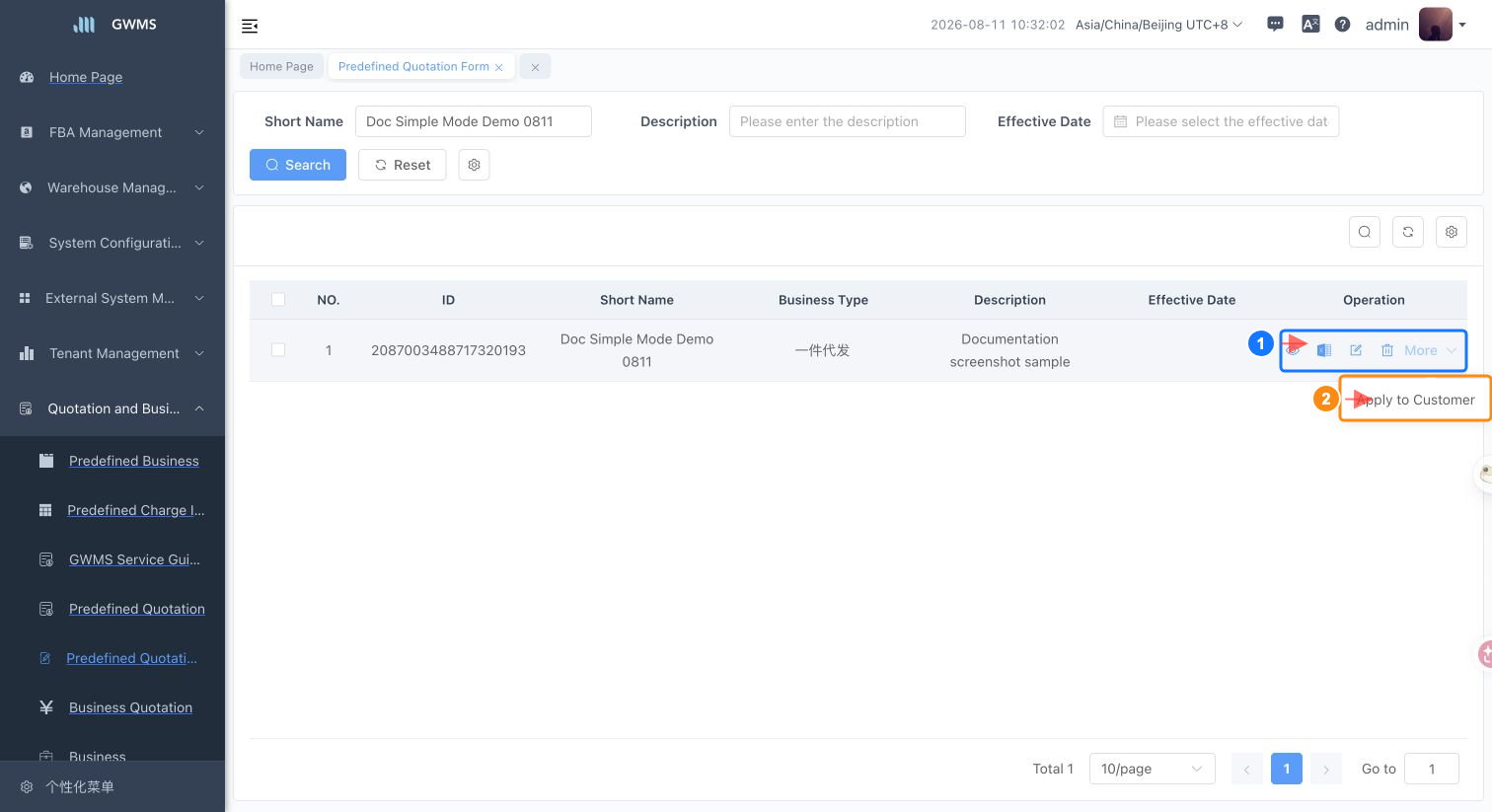
Task: Expand the More dropdown in Operation column
Action: click(x=1431, y=350)
